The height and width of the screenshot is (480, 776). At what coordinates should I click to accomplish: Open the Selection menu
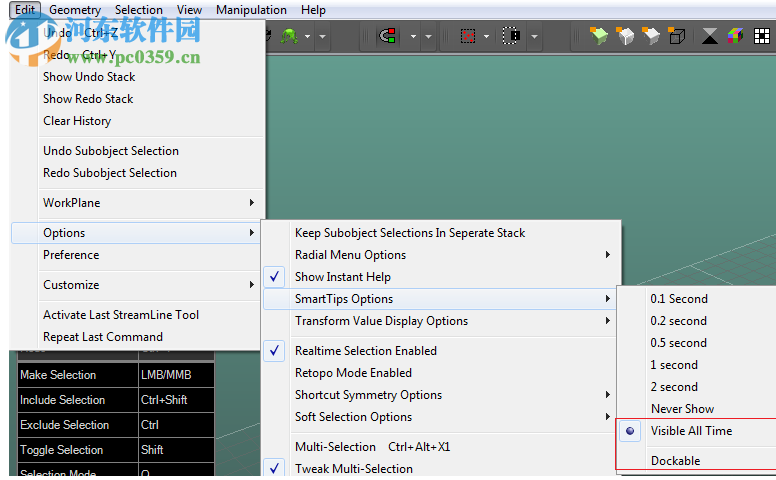[x=139, y=10]
